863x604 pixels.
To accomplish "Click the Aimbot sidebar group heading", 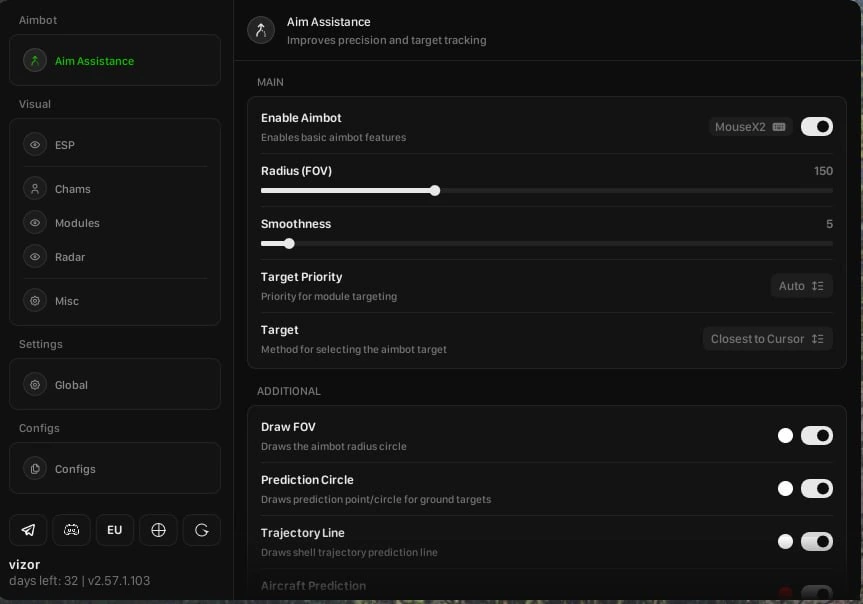I will point(37,20).
